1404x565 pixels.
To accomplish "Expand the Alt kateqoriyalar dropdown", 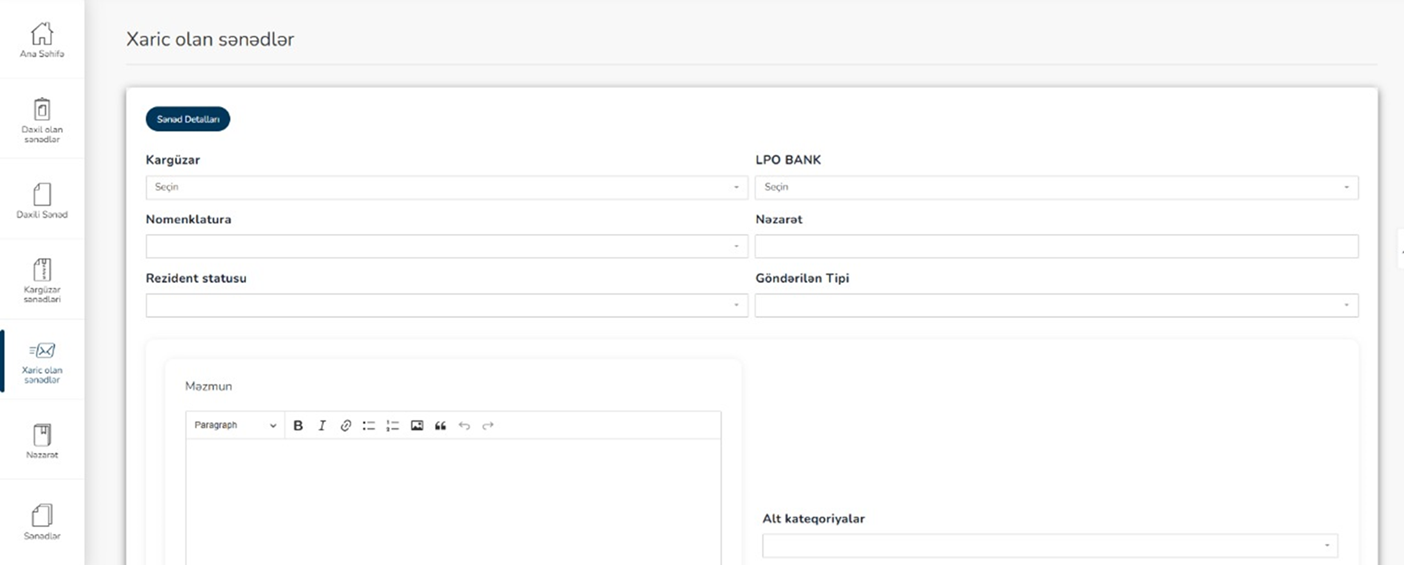I will [1050, 546].
